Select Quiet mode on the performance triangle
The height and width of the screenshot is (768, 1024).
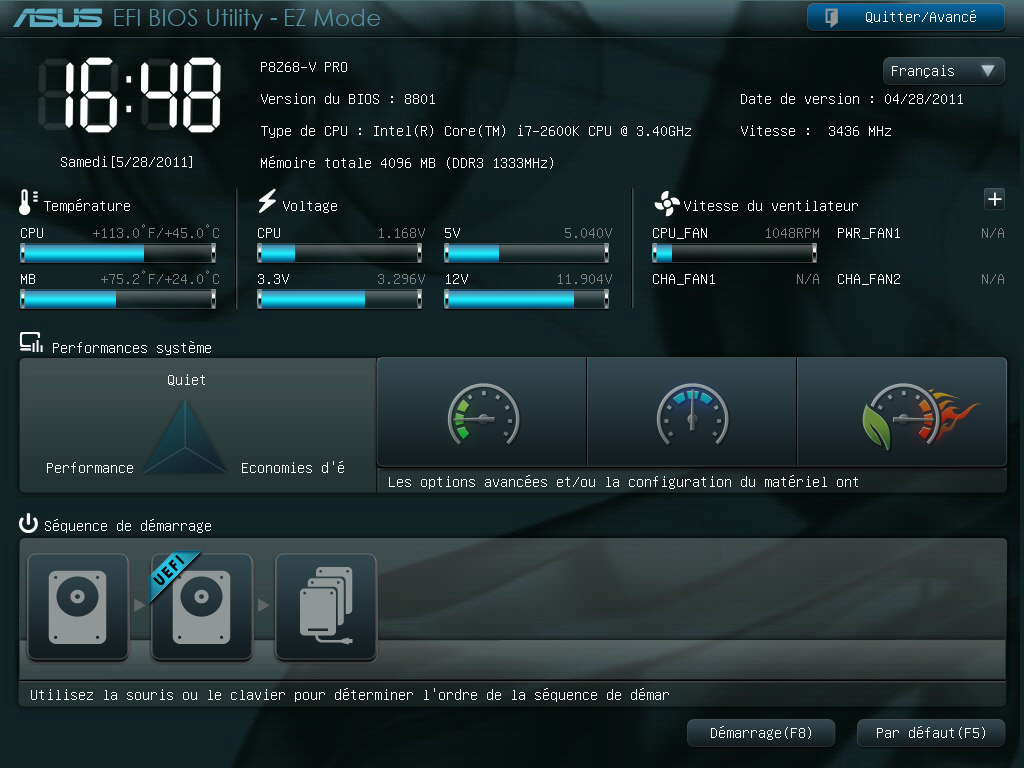pos(184,381)
